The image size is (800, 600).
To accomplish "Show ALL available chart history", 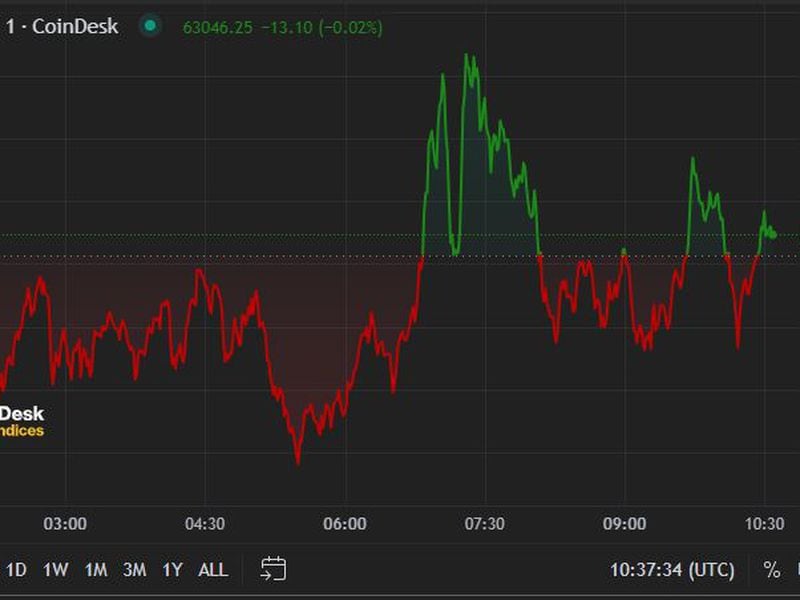I will (x=212, y=570).
